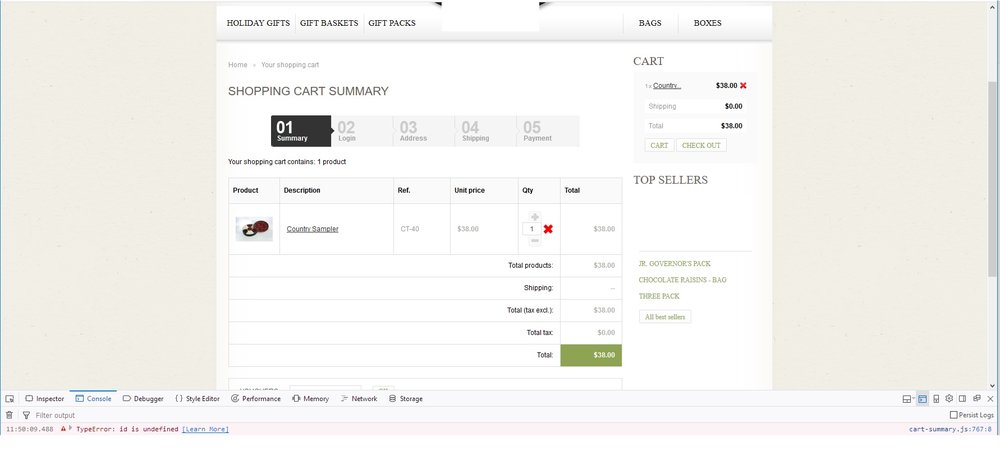Click the filter funnel icon in console
This screenshot has width=1000, height=461.
(x=26, y=415)
